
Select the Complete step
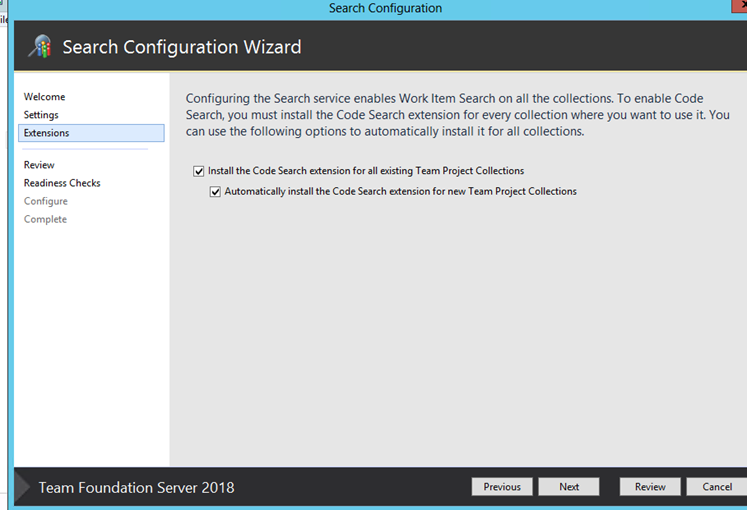(45, 219)
